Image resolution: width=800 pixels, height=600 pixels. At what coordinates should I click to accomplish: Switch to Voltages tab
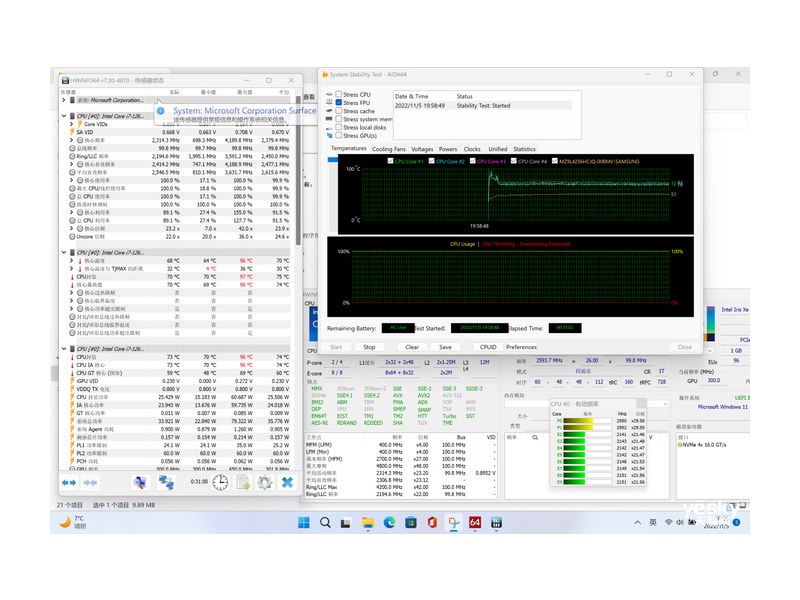(422, 149)
